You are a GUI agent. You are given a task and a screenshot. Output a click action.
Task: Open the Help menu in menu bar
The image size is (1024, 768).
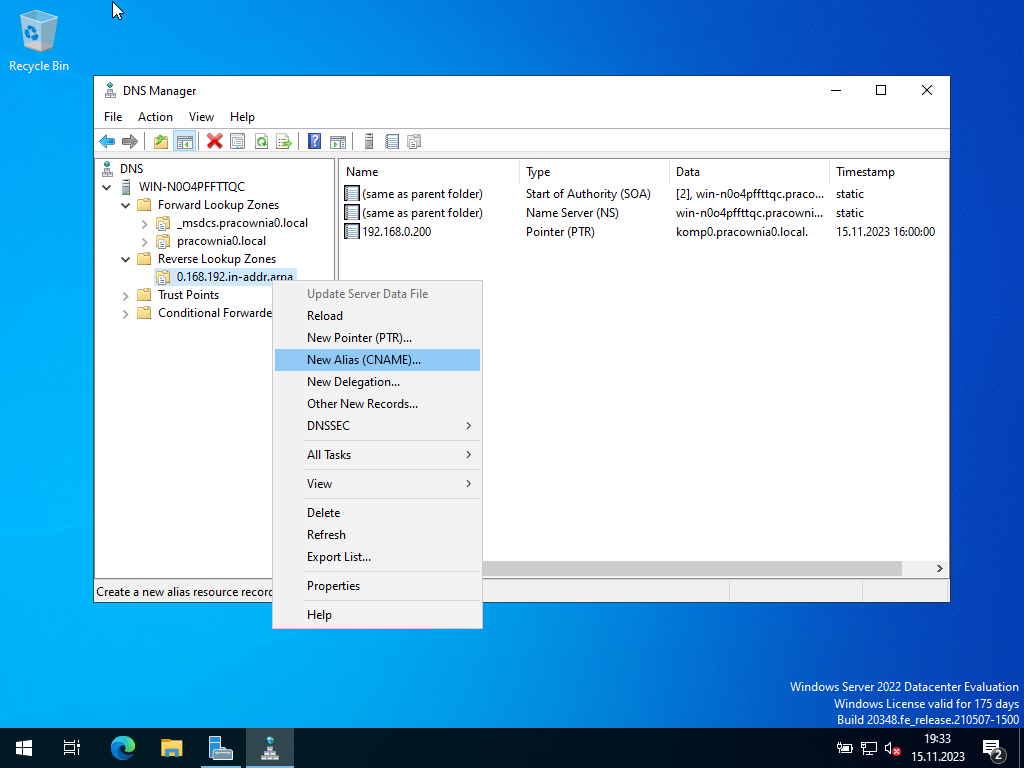(x=242, y=117)
